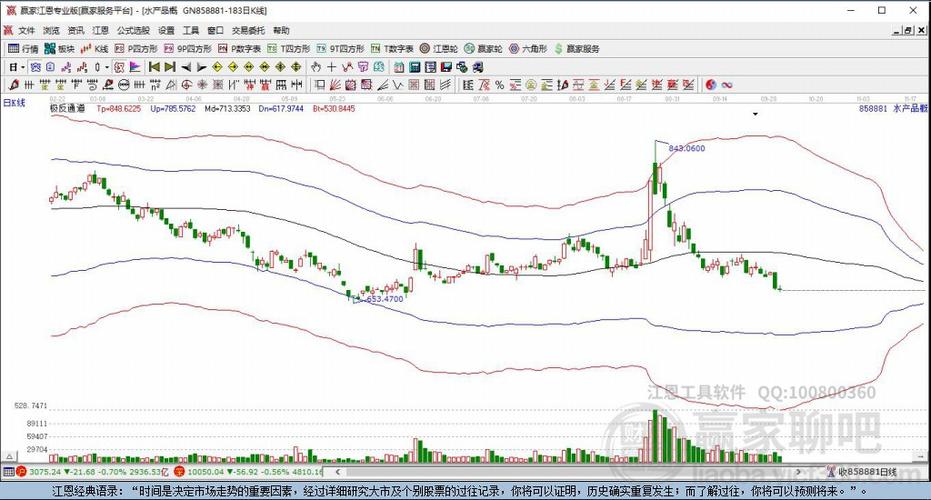Click the Tp=848.6225 indicator value
The image size is (931, 500).
point(119,109)
